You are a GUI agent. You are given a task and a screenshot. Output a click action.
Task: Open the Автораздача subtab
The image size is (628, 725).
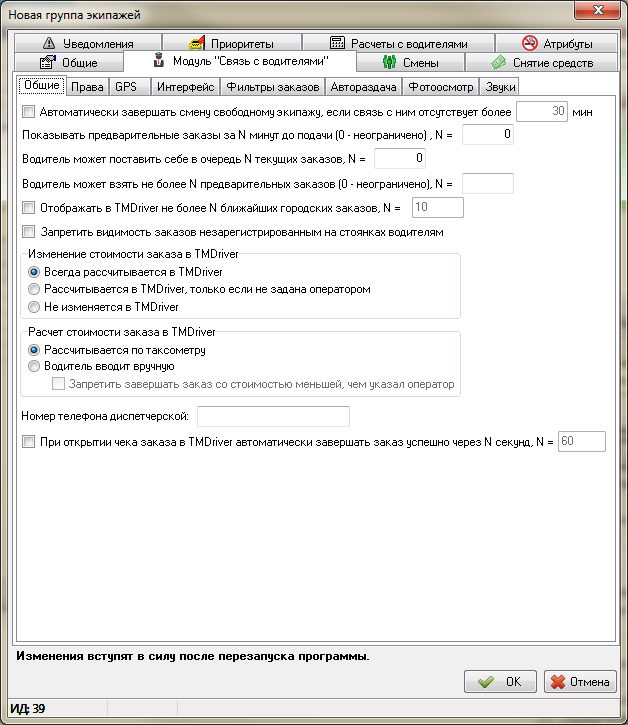click(x=364, y=87)
